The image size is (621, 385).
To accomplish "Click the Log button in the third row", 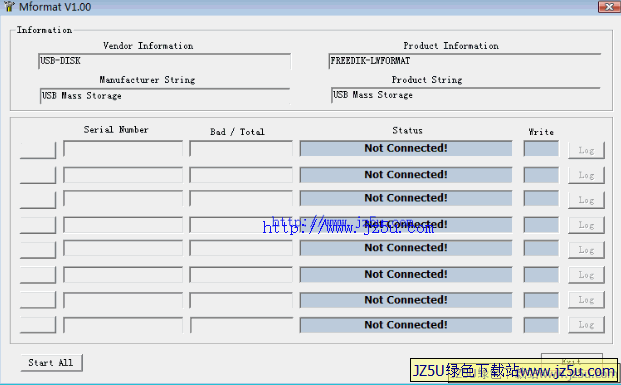I will pos(586,200).
